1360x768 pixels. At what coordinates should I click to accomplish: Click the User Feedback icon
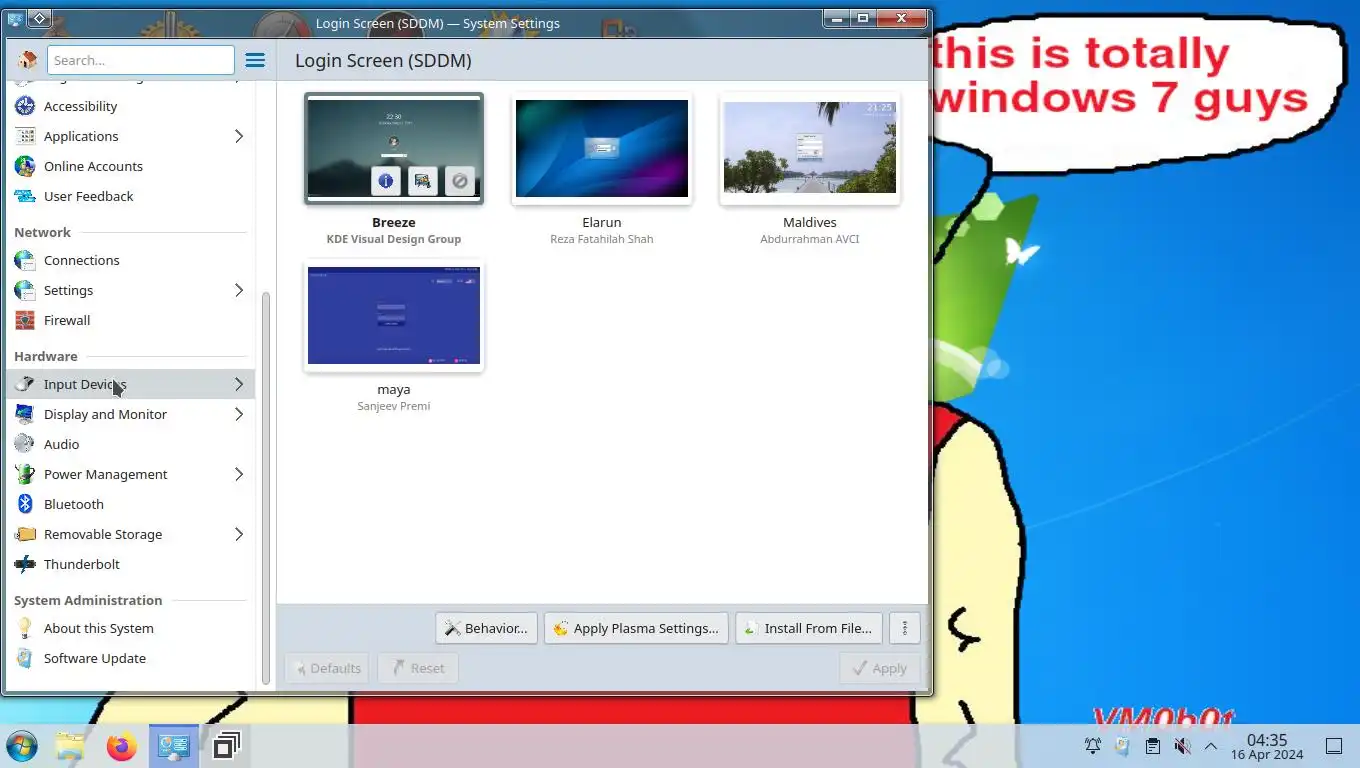pos(25,196)
